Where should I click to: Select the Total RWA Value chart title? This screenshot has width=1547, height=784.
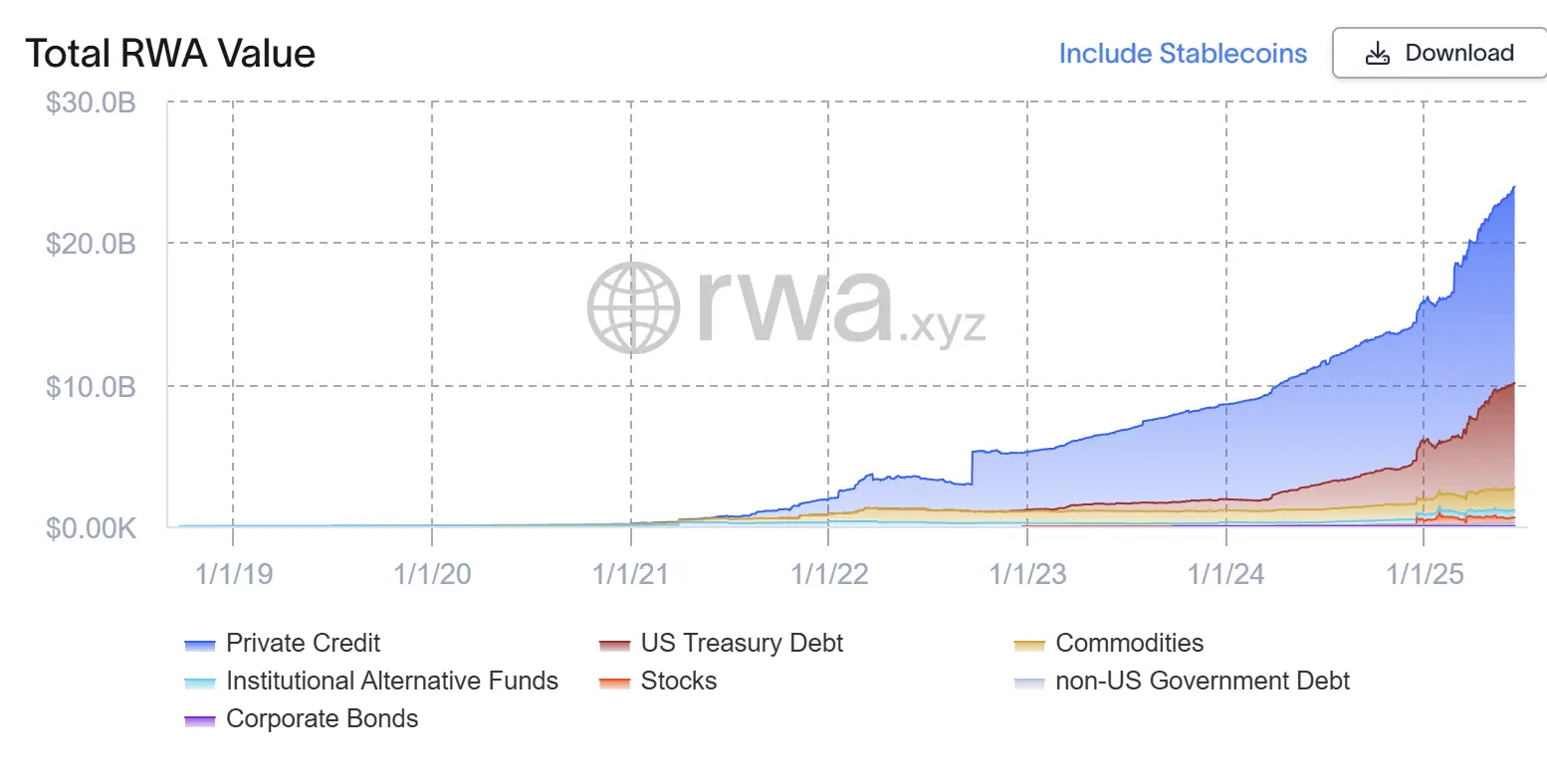coord(170,53)
